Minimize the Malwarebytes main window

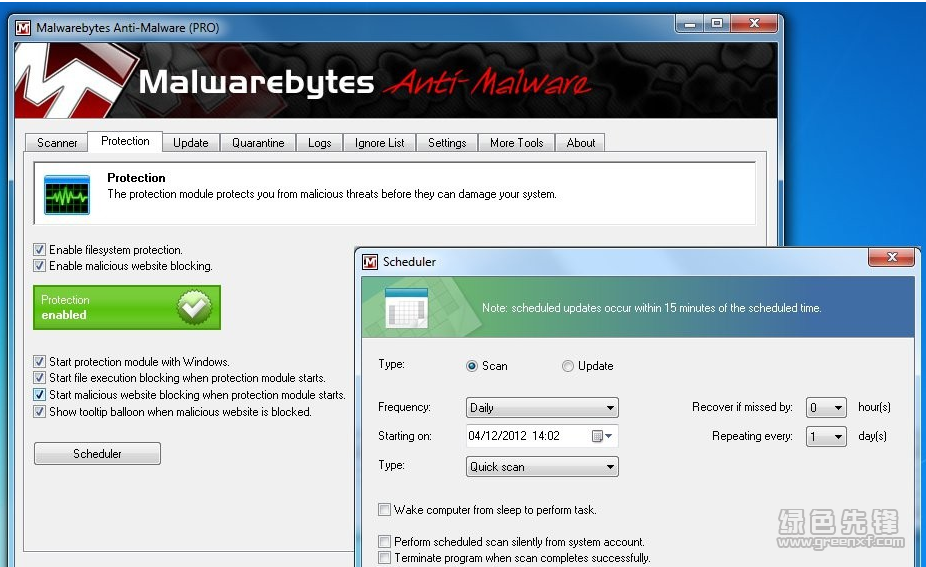click(690, 24)
